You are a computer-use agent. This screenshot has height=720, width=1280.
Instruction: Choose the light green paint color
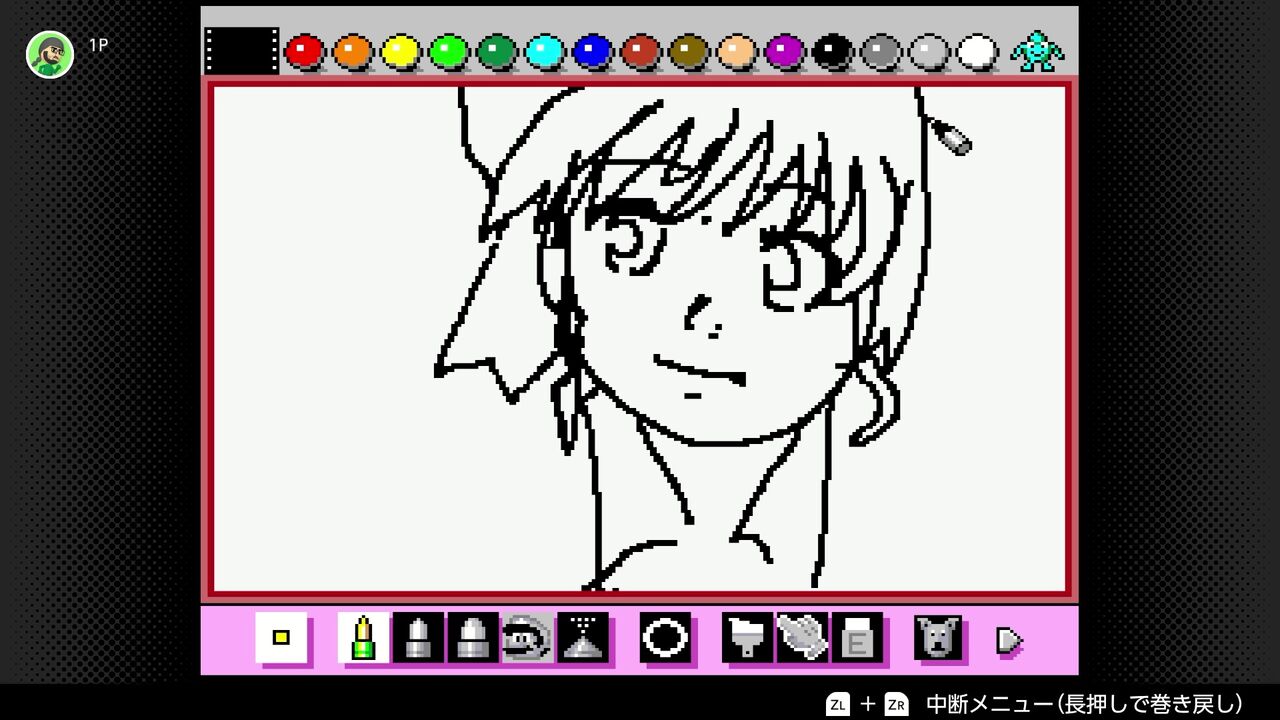point(449,51)
